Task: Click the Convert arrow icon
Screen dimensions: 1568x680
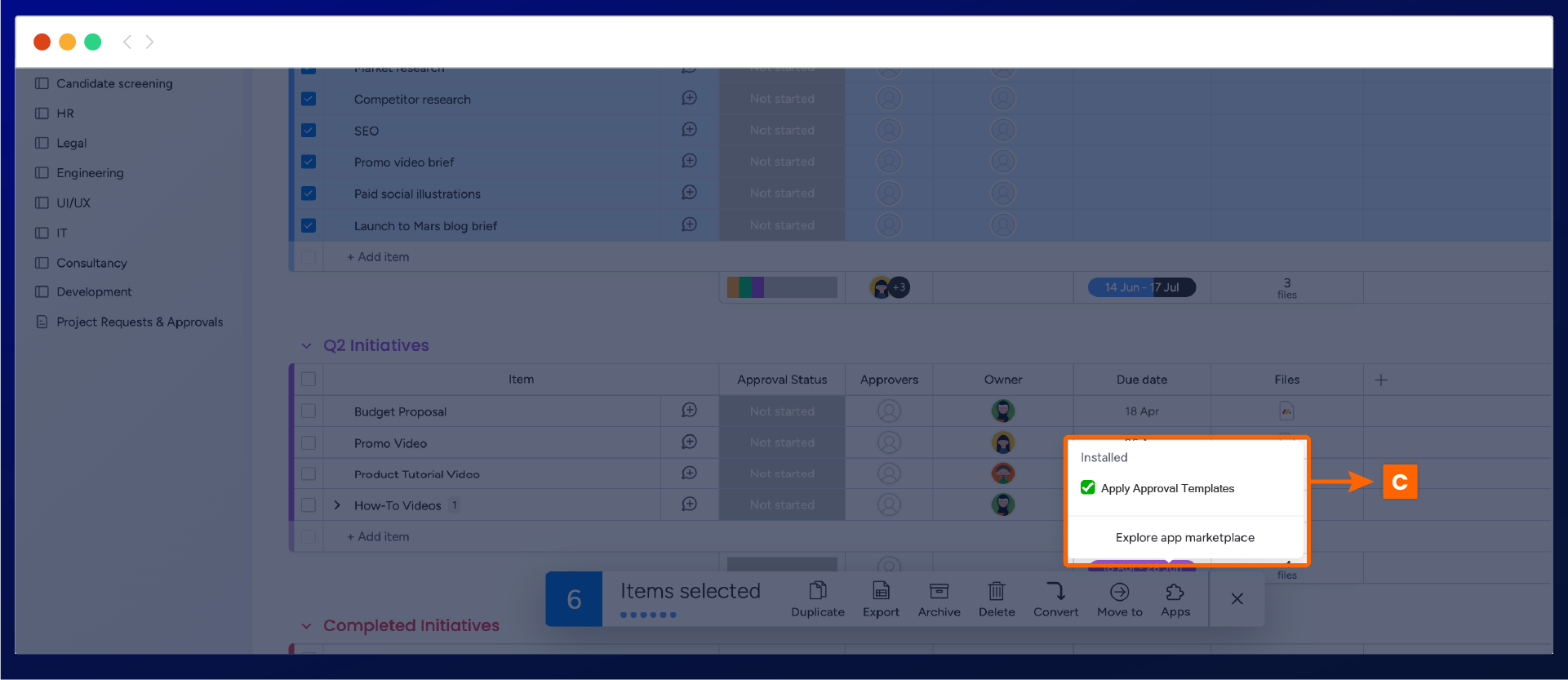Action: pos(1055,591)
